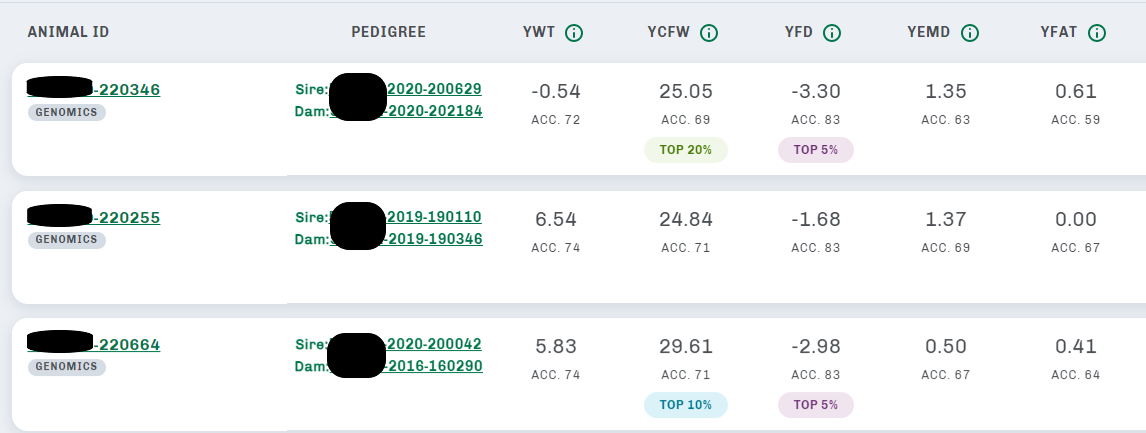
Task: Open animal ID ending 220664
Action: click(126, 345)
